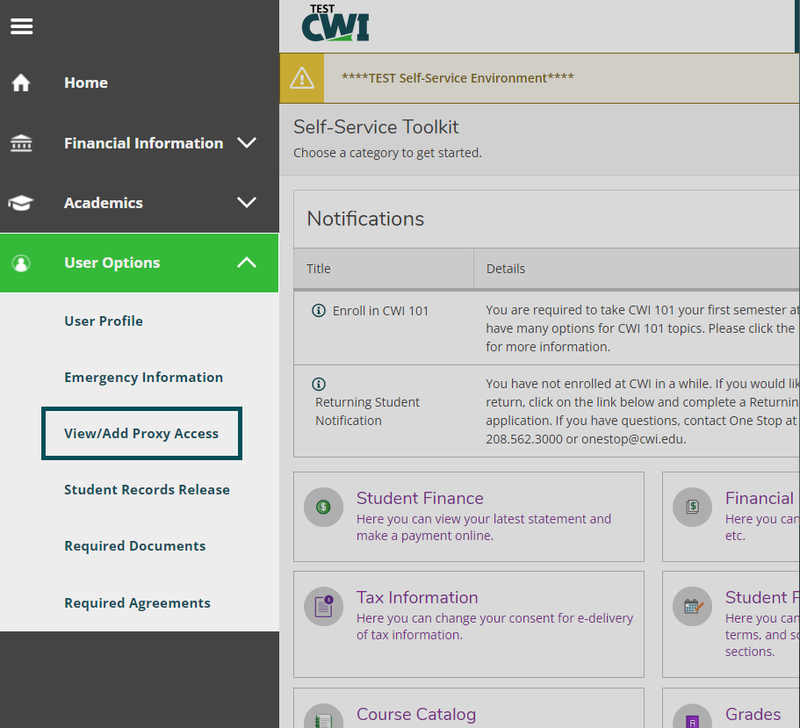The height and width of the screenshot is (728, 800).
Task: Click the Enroll in CWI 101 info icon
Action: [319, 311]
